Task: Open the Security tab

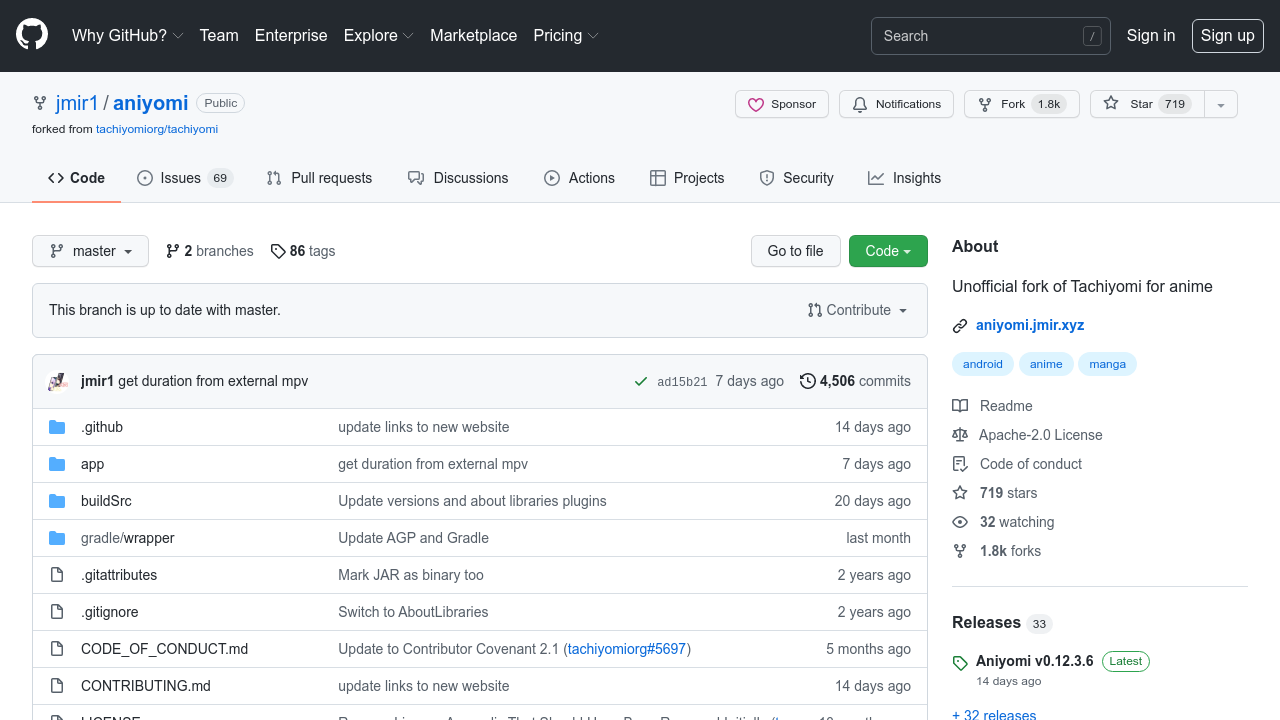Action: pos(796,178)
